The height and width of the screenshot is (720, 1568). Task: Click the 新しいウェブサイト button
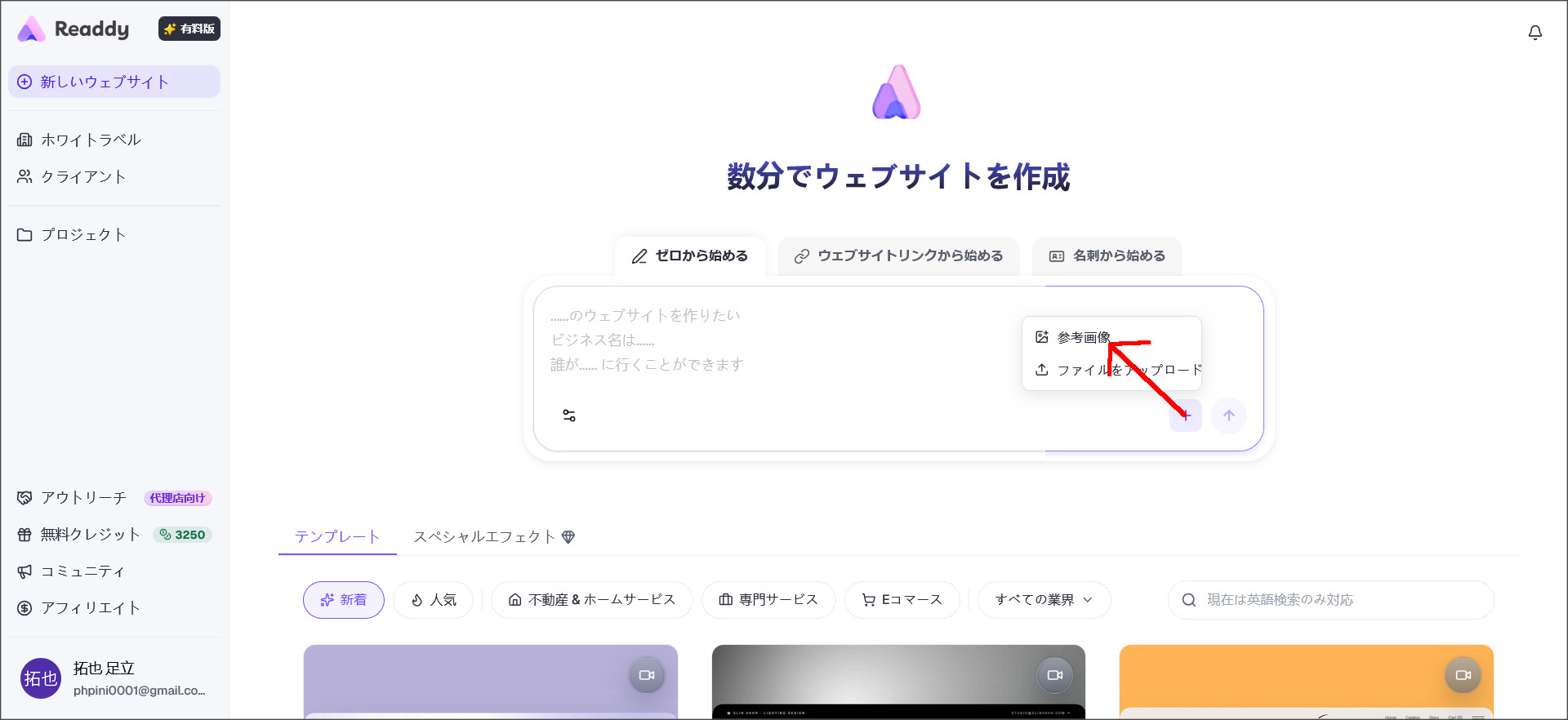click(x=114, y=82)
